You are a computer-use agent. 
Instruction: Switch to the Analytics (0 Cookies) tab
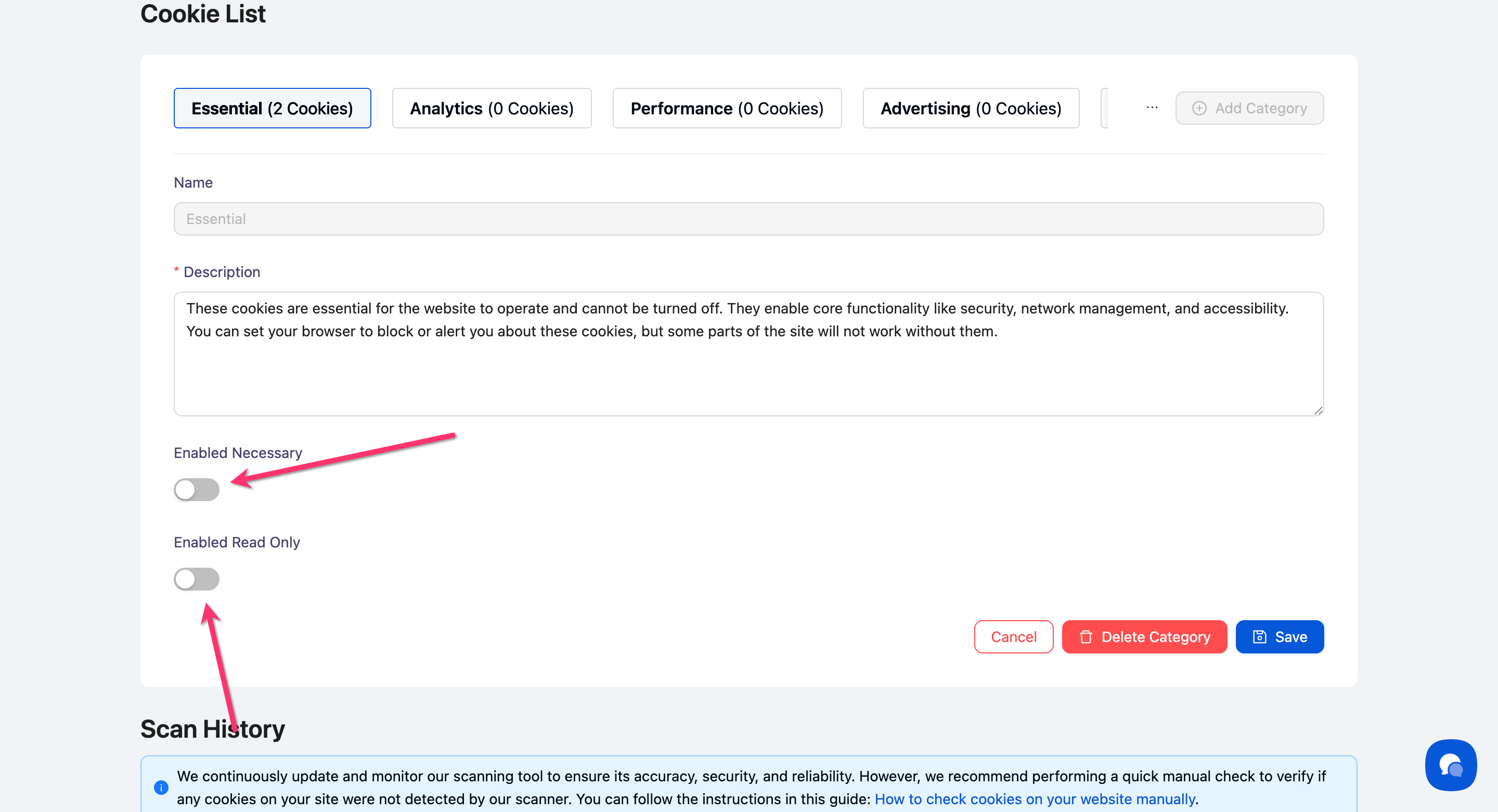(x=492, y=108)
